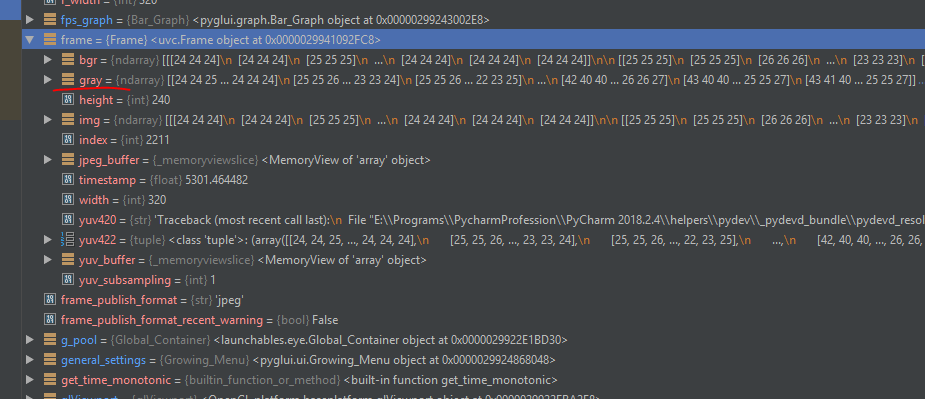
Task: Click the yuv422 tuple list icon
Action: pos(67,240)
